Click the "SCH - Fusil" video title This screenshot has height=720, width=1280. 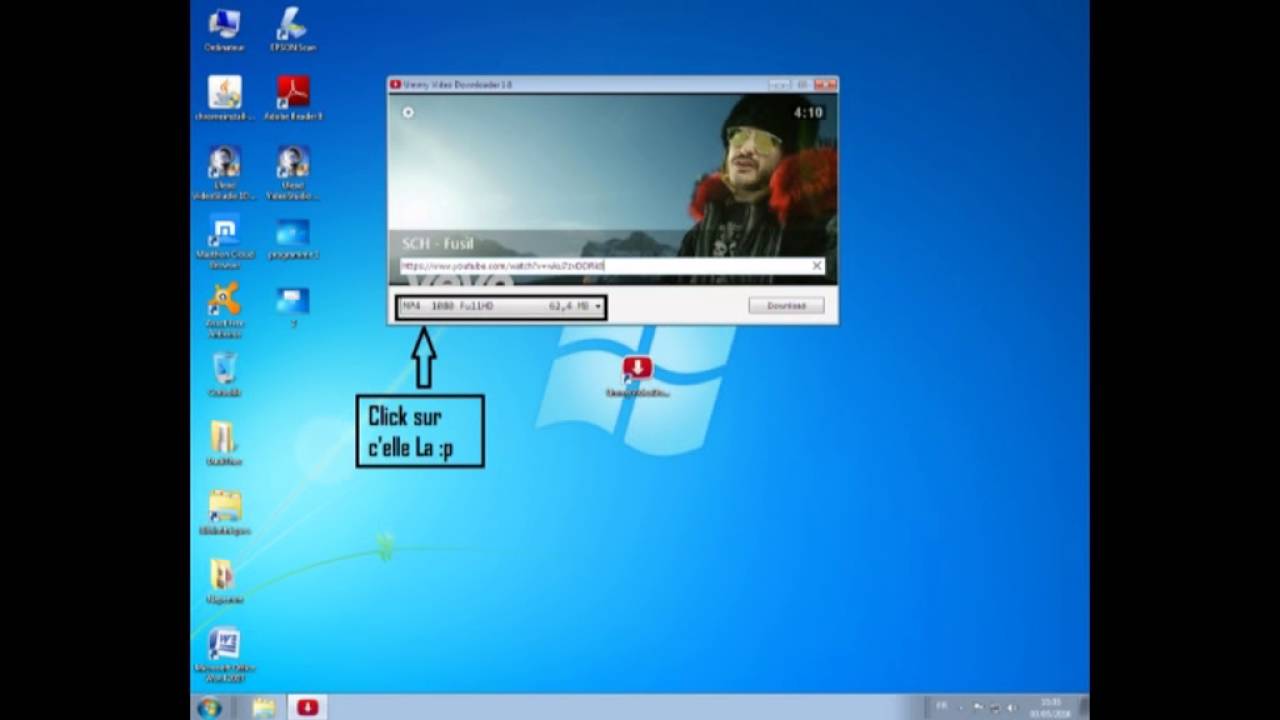tap(437, 243)
